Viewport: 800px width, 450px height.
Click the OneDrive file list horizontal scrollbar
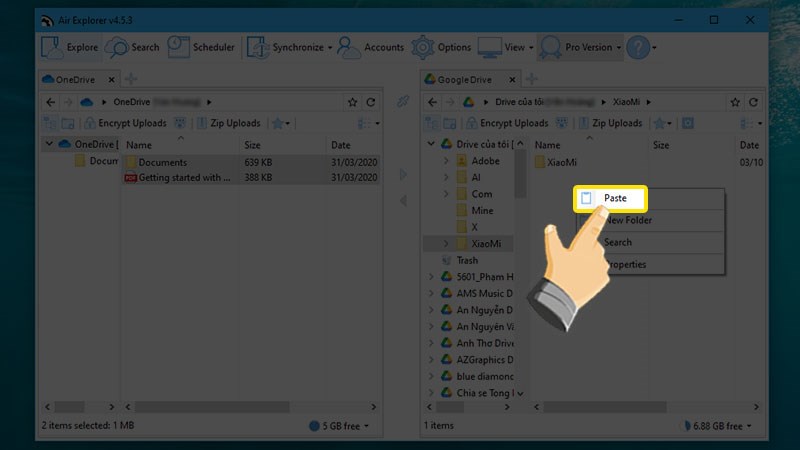pyautogui.click(x=212, y=407)
